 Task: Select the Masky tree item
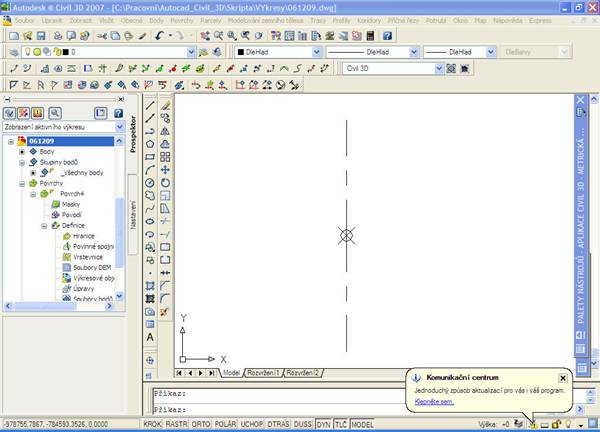tap(71, 204)
